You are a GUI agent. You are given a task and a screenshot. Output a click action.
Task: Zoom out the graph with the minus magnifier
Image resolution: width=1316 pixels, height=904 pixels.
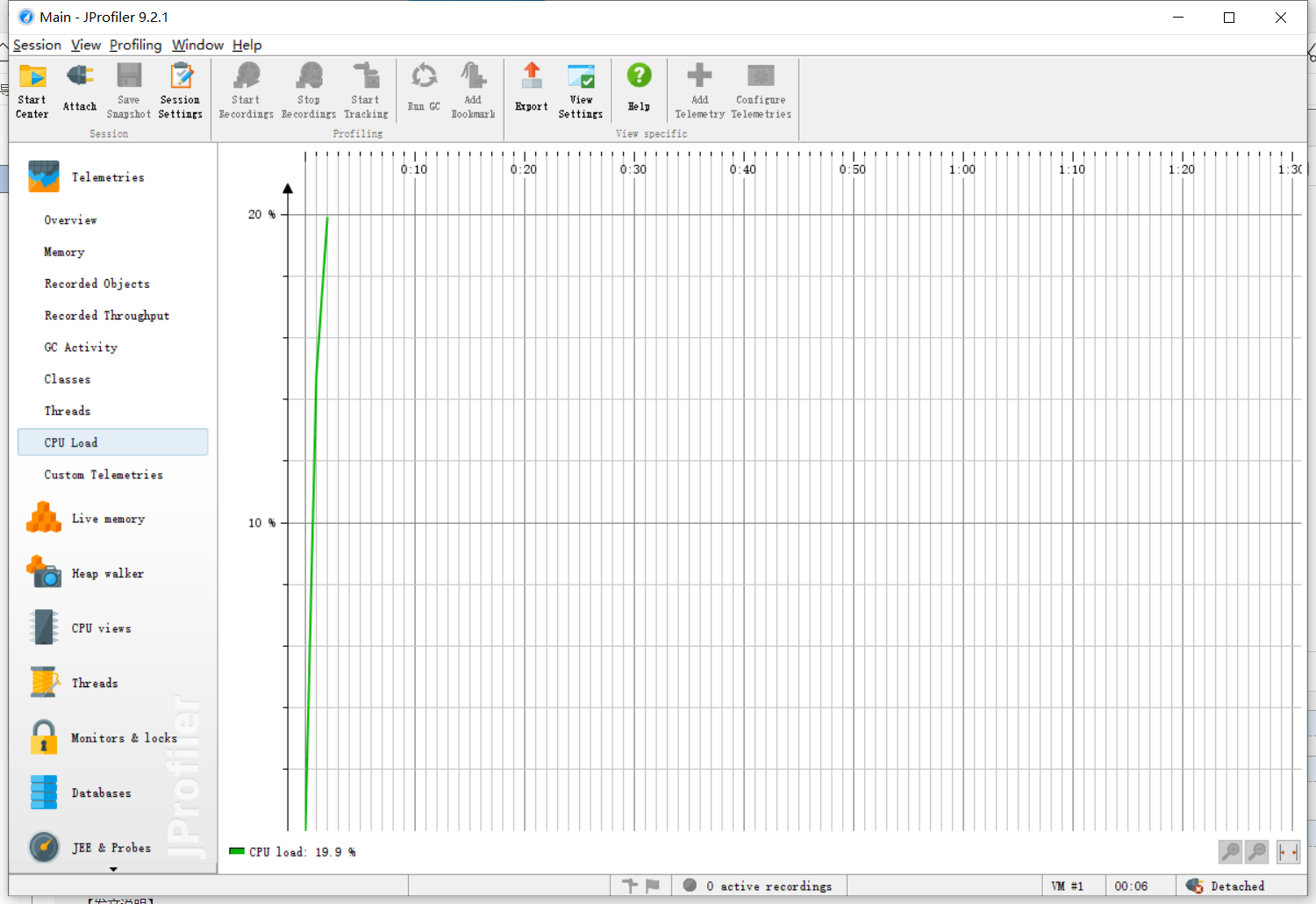pos(1257,851)
